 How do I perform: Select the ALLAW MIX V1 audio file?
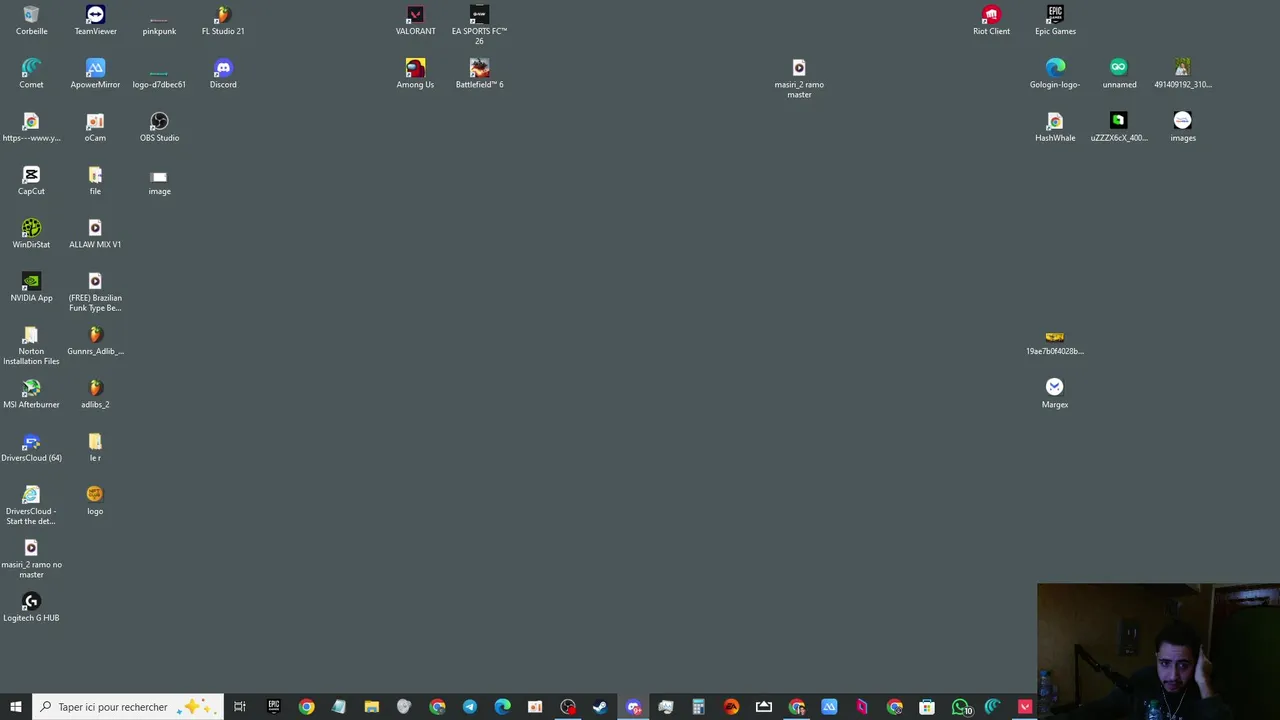(95, 233)
